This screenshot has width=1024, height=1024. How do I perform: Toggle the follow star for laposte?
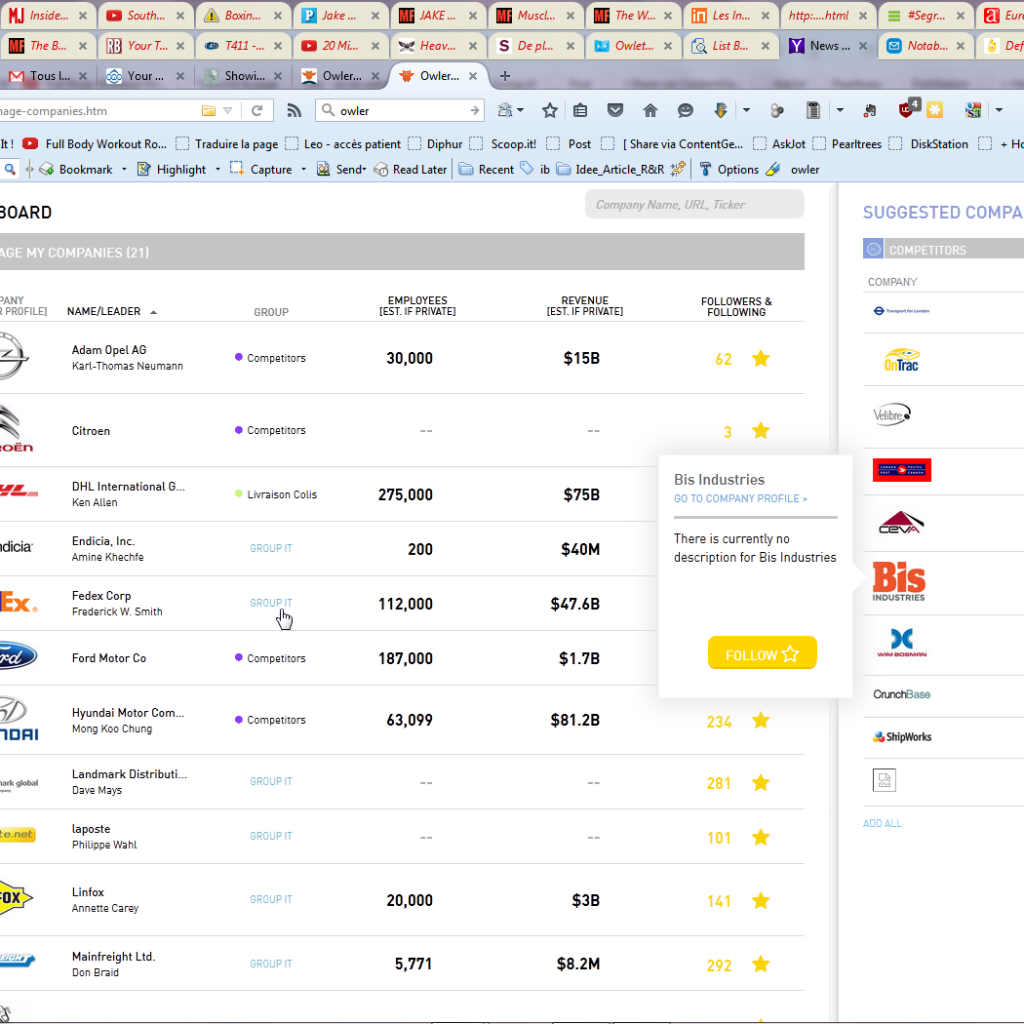click(761, 837)
